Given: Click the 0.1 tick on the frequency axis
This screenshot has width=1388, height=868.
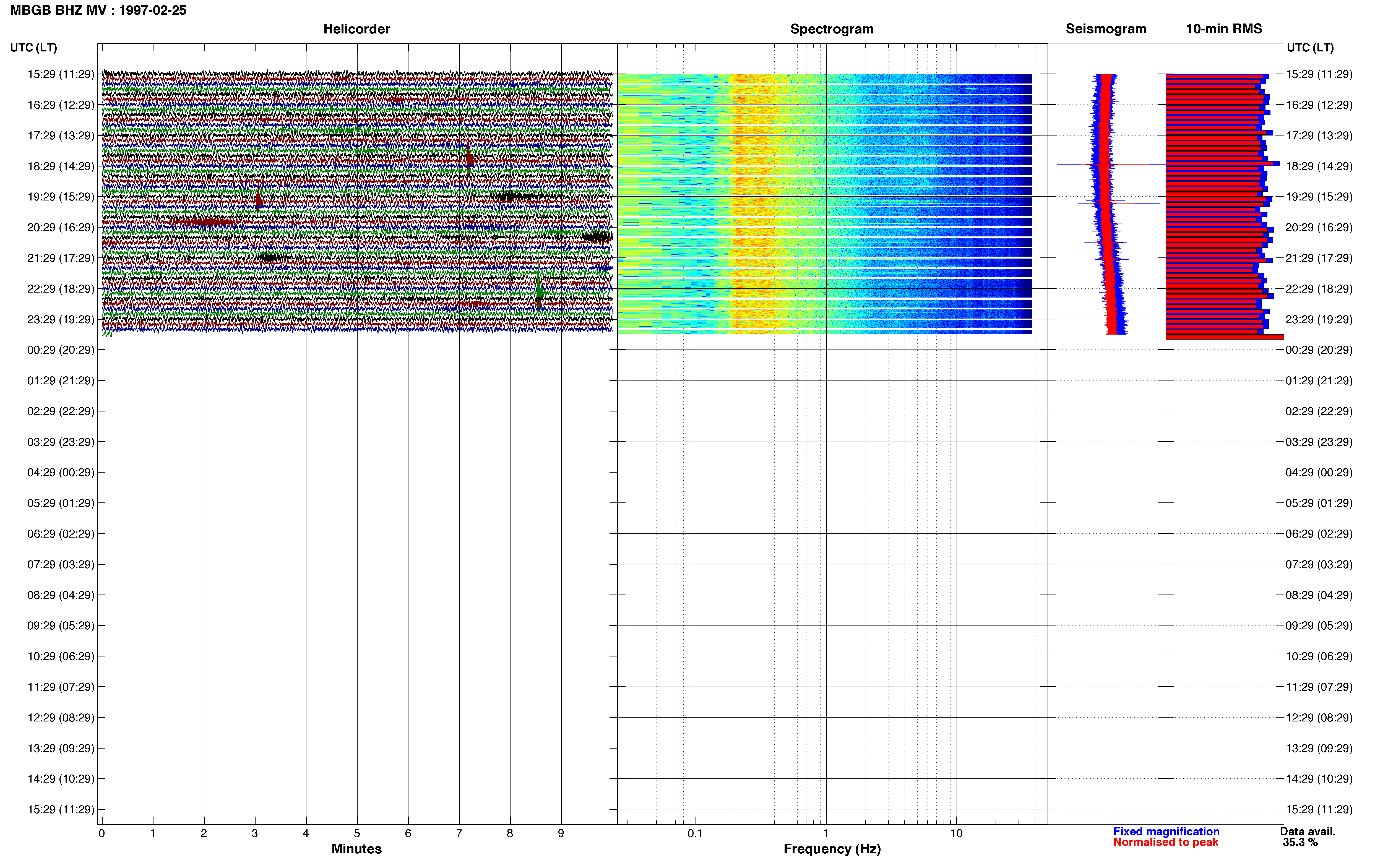Looking at the screenshot, I should [695, 833].
